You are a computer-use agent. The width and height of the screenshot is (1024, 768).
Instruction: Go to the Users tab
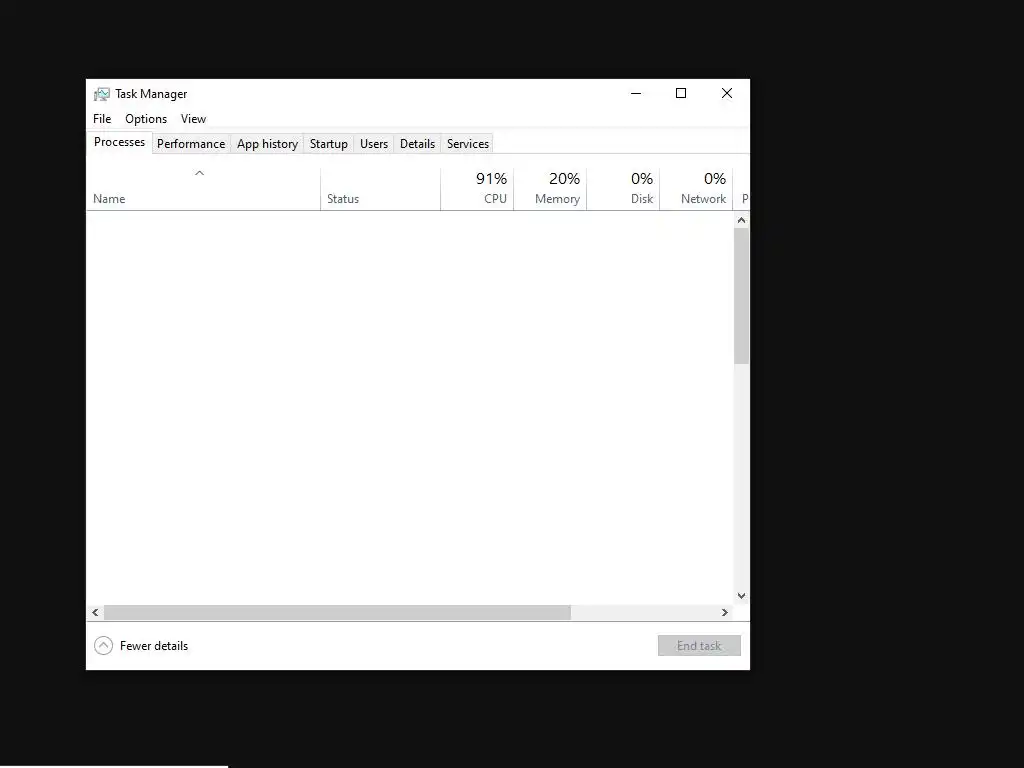pos(374,144)
